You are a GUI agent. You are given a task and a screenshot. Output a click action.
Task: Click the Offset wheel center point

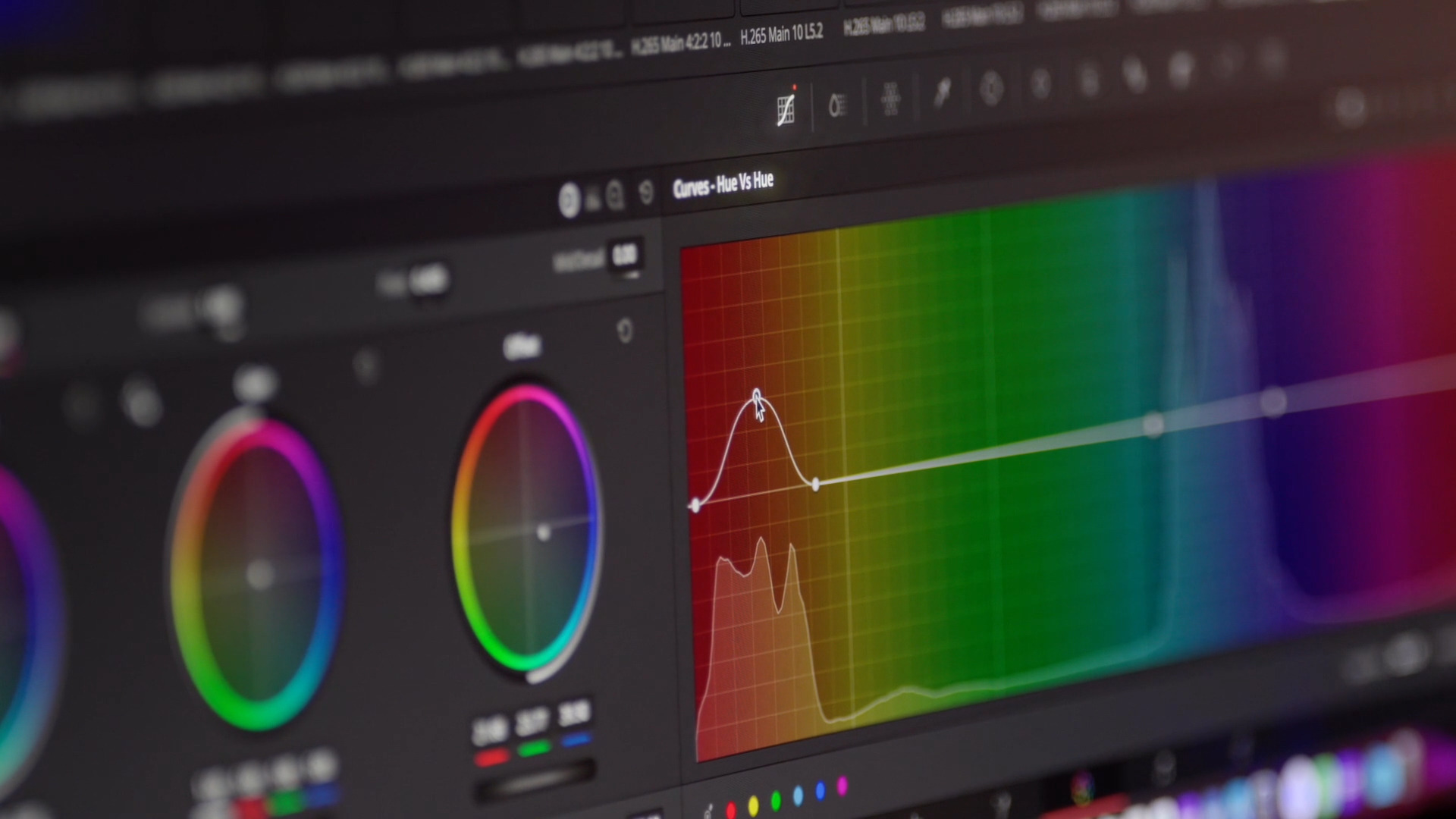pos(543,532)
